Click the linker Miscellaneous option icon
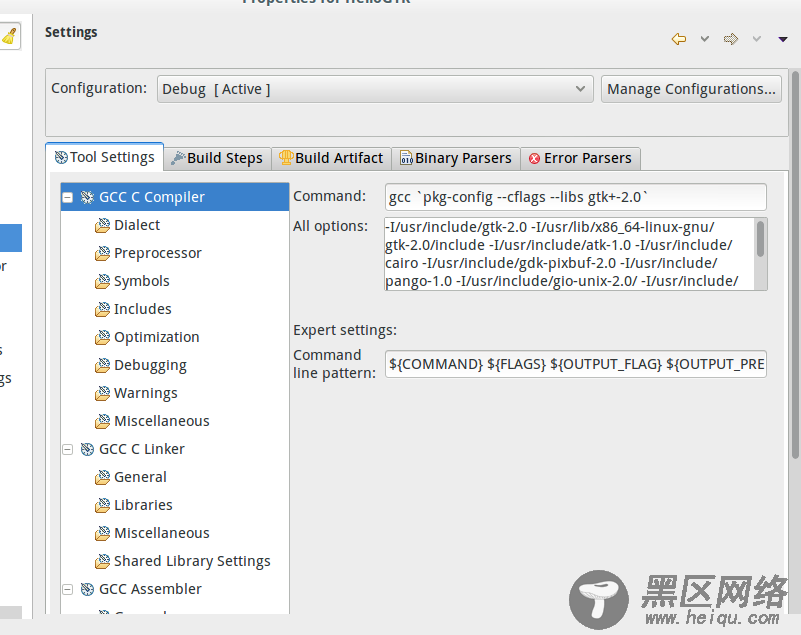This screenshot has height=635, width=801. pyautogui.click(x=102, y=534)
